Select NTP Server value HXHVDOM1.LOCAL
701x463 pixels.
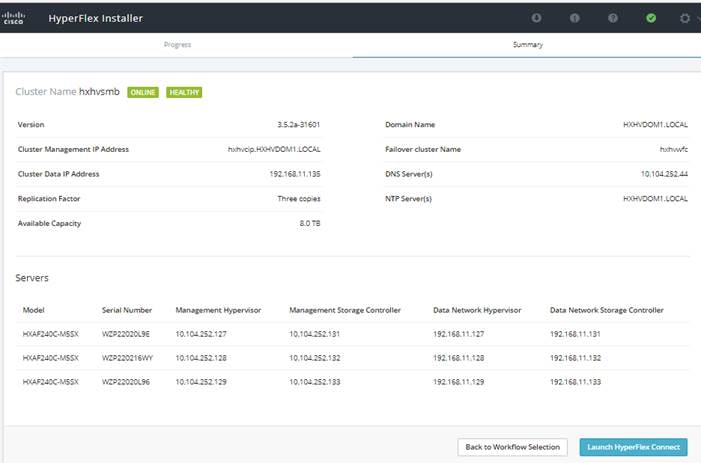(x=655, y=199)
